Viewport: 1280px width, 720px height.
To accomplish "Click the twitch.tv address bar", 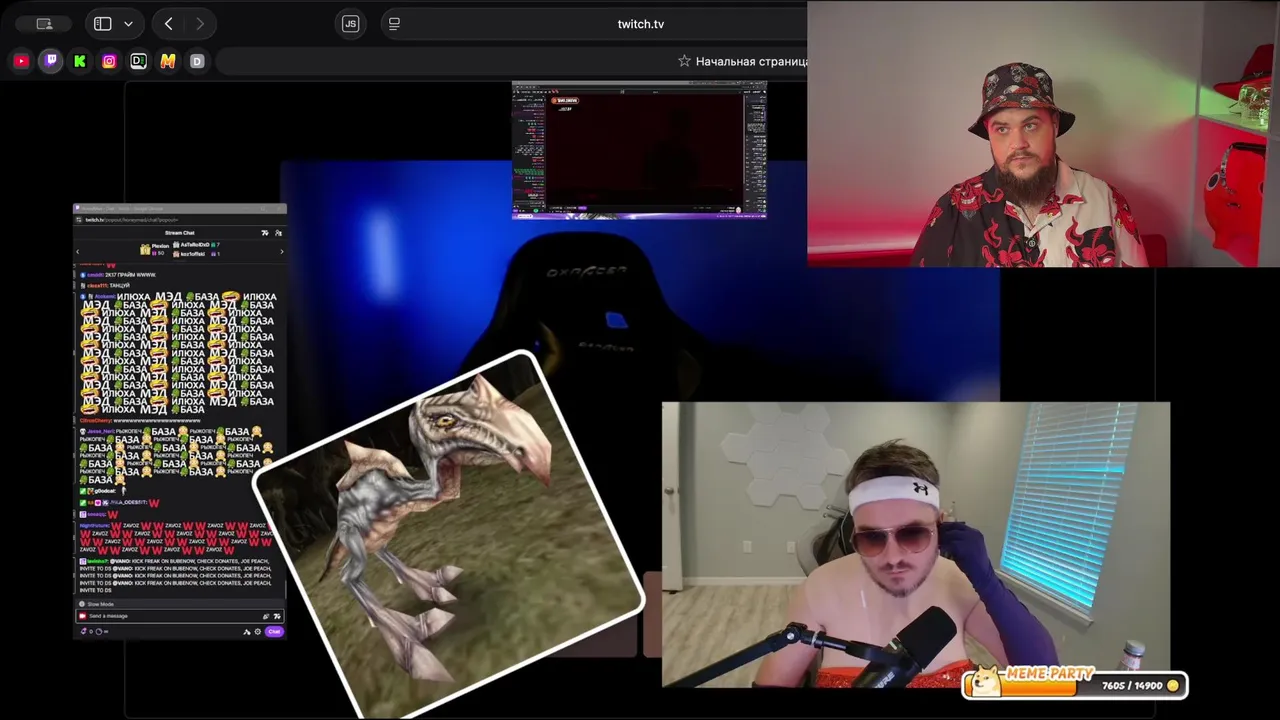I will point(641,24).
